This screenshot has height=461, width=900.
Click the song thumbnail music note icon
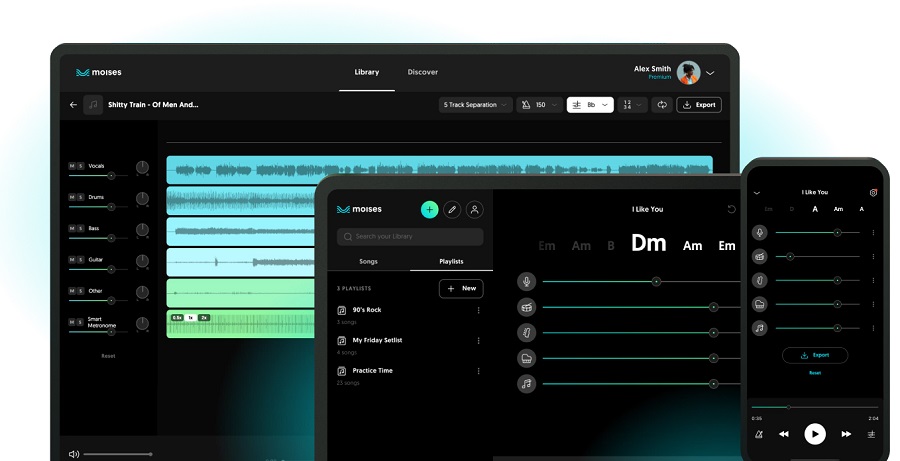(93, 105)
